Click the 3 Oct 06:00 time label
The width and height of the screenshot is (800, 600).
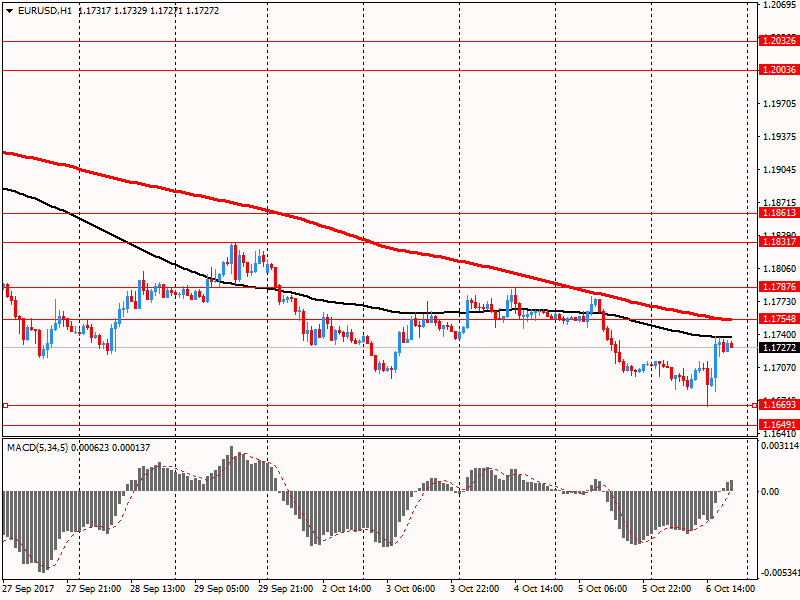(411, 589)
